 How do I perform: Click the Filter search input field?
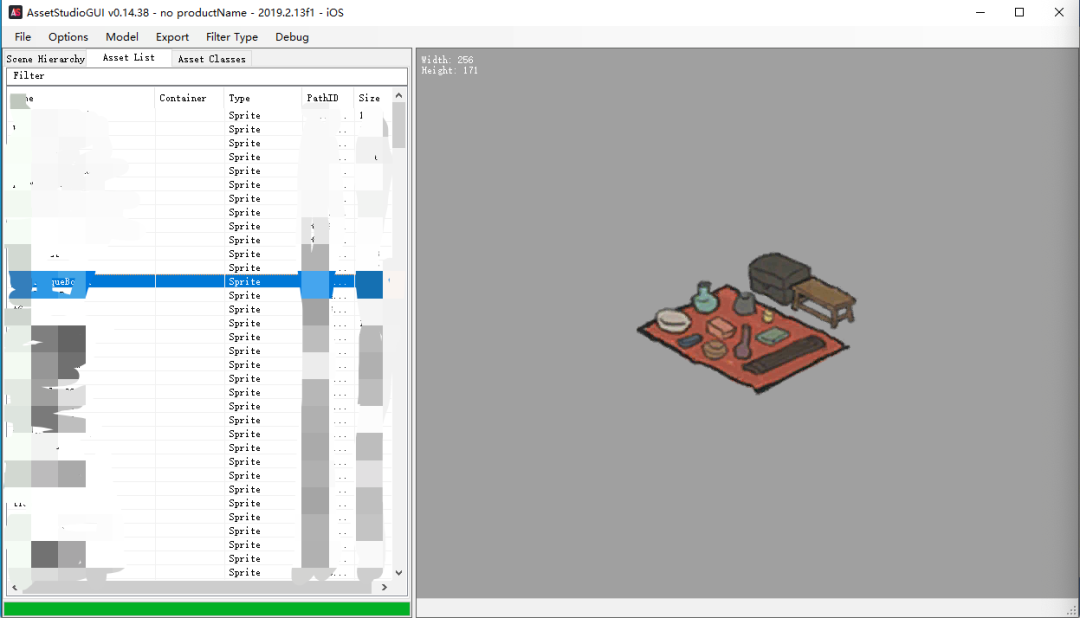pyautogui.click(x=207, y=76)
